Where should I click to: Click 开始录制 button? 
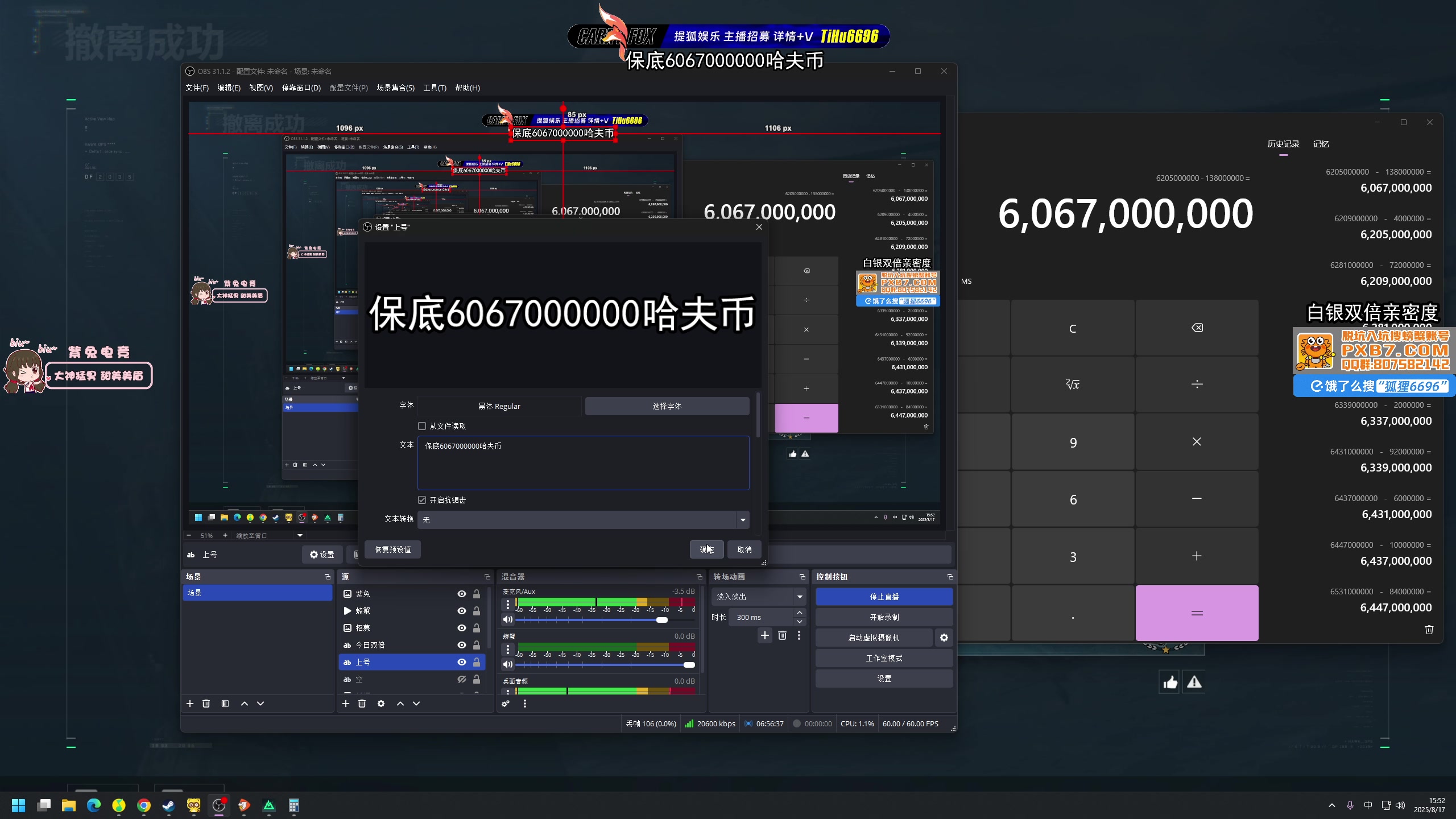884,617
